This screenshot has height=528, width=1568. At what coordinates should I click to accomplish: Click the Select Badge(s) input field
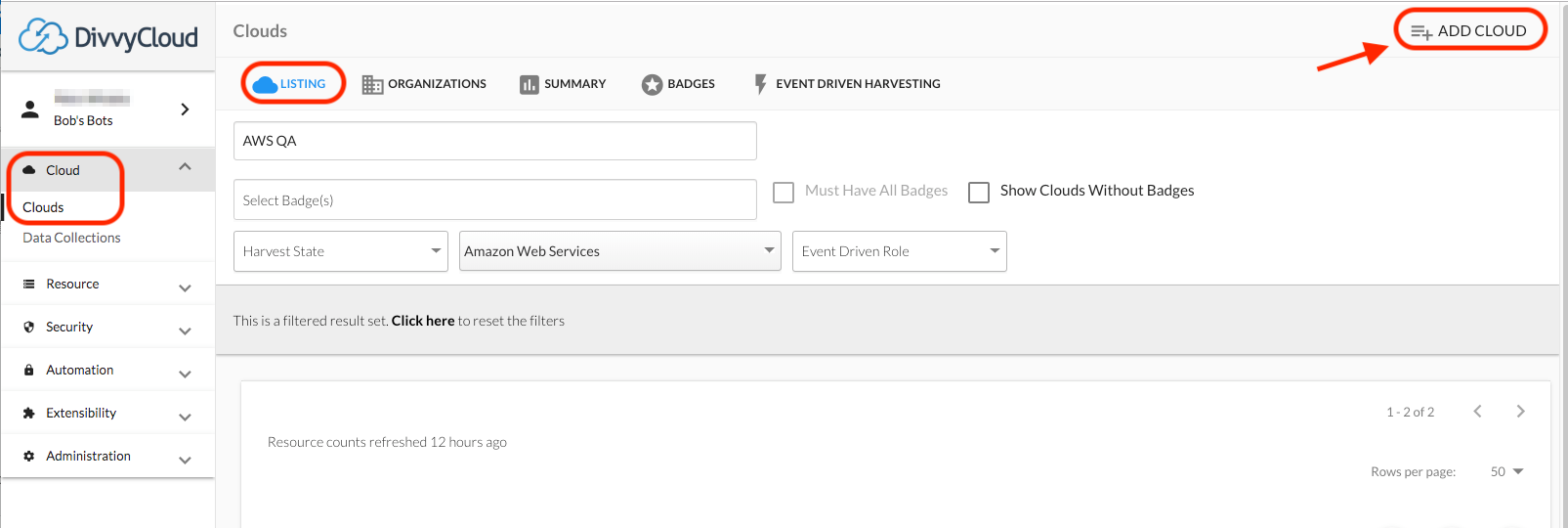pyautogui.click(x=495, y=199)
